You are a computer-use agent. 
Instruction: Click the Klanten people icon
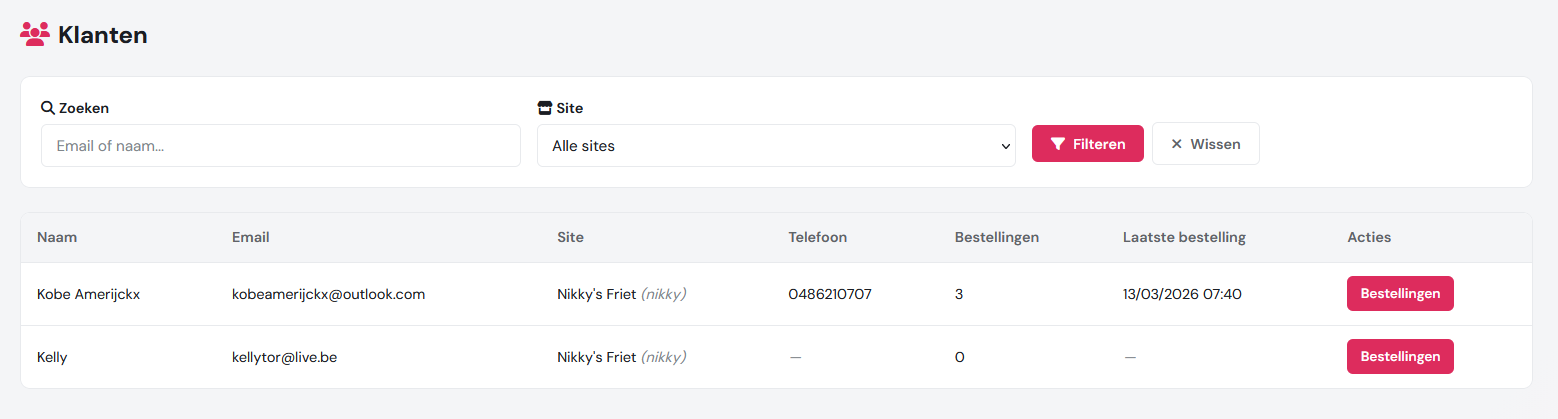point(35,34)
